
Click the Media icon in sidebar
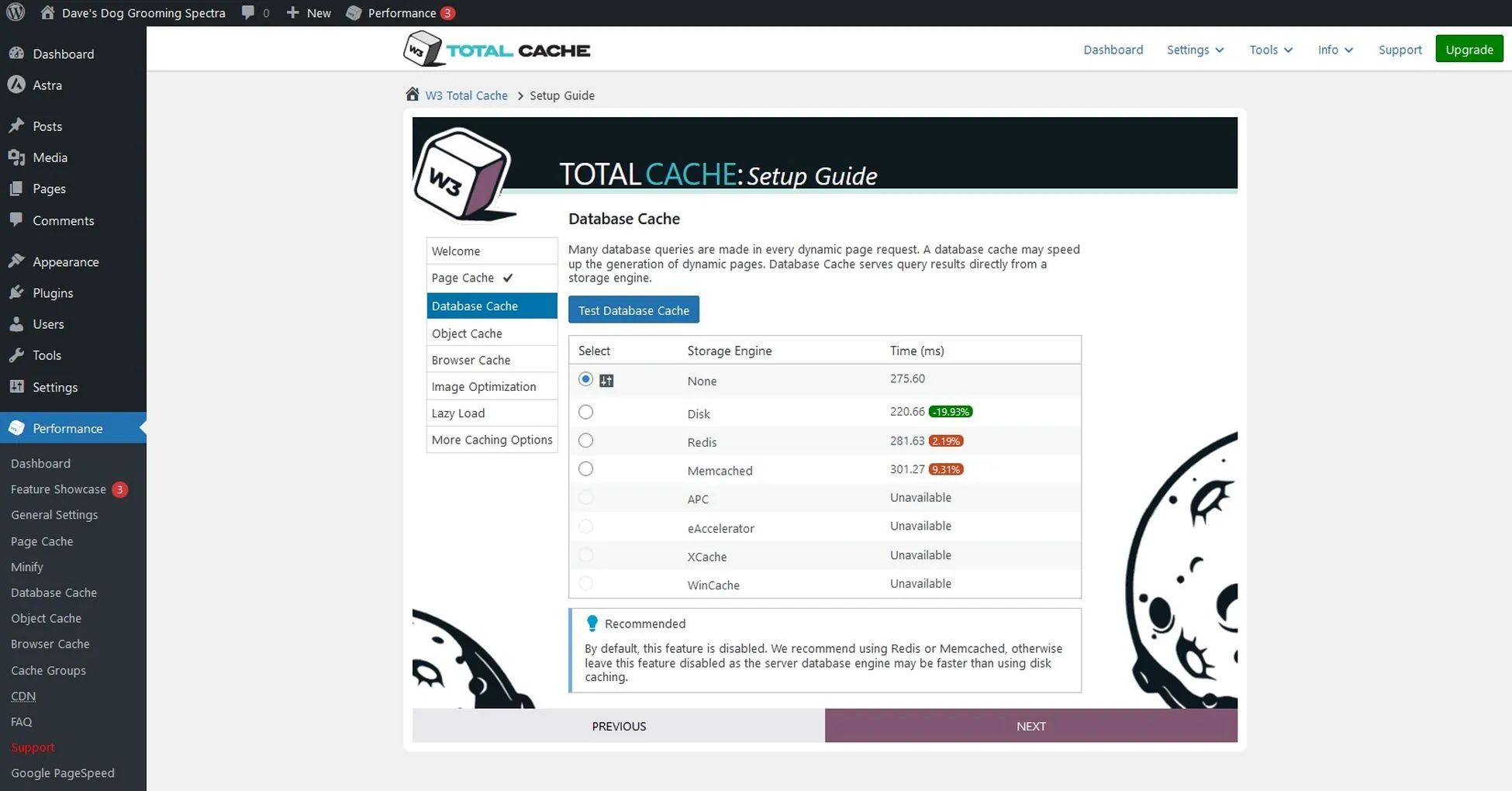[16, 157]
